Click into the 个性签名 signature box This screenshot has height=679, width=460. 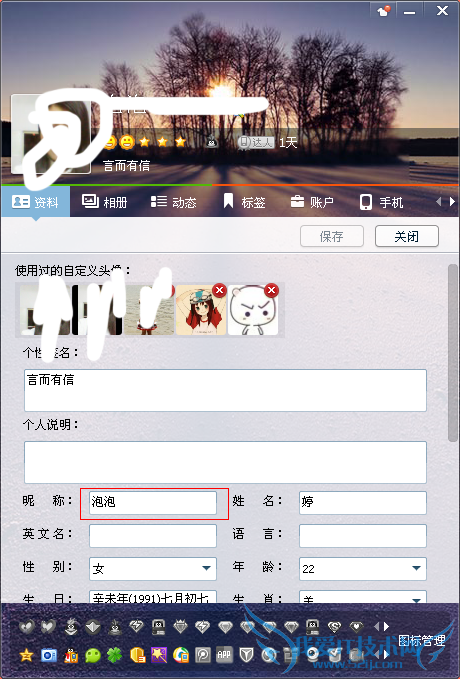tap(225, 390)
